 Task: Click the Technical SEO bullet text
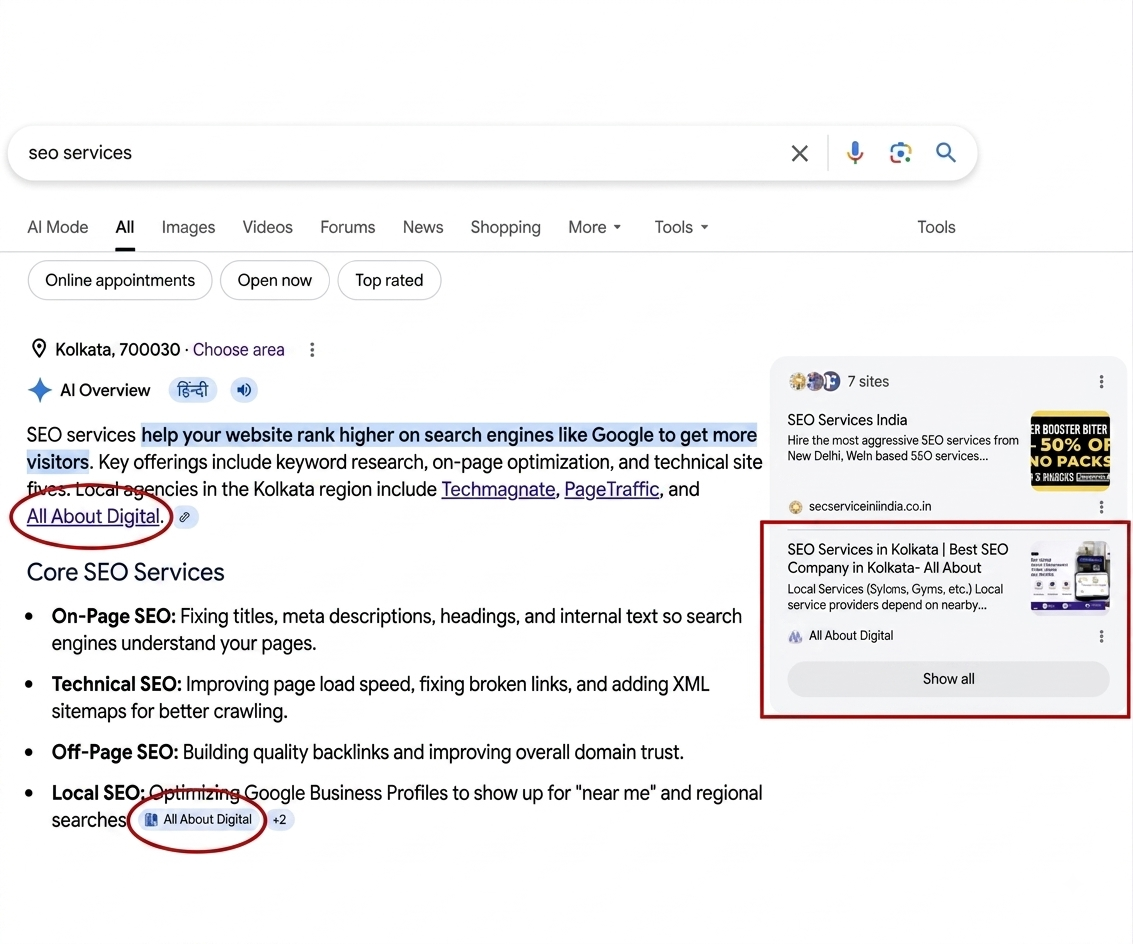pos(380,698)
